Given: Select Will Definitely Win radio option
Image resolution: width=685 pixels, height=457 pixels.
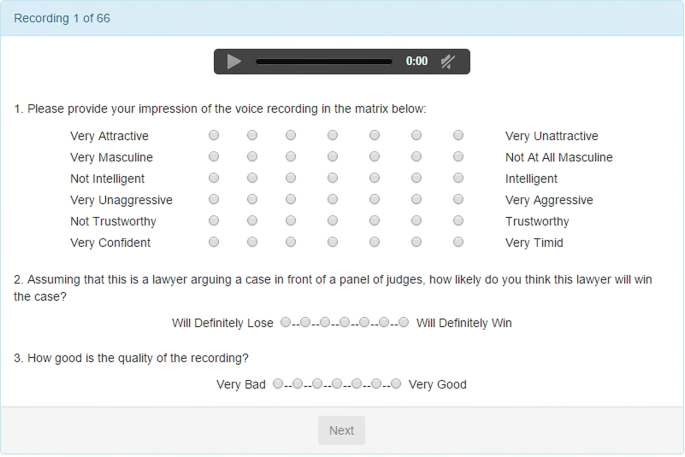Looking at the screenshot, I should point(404,322).
